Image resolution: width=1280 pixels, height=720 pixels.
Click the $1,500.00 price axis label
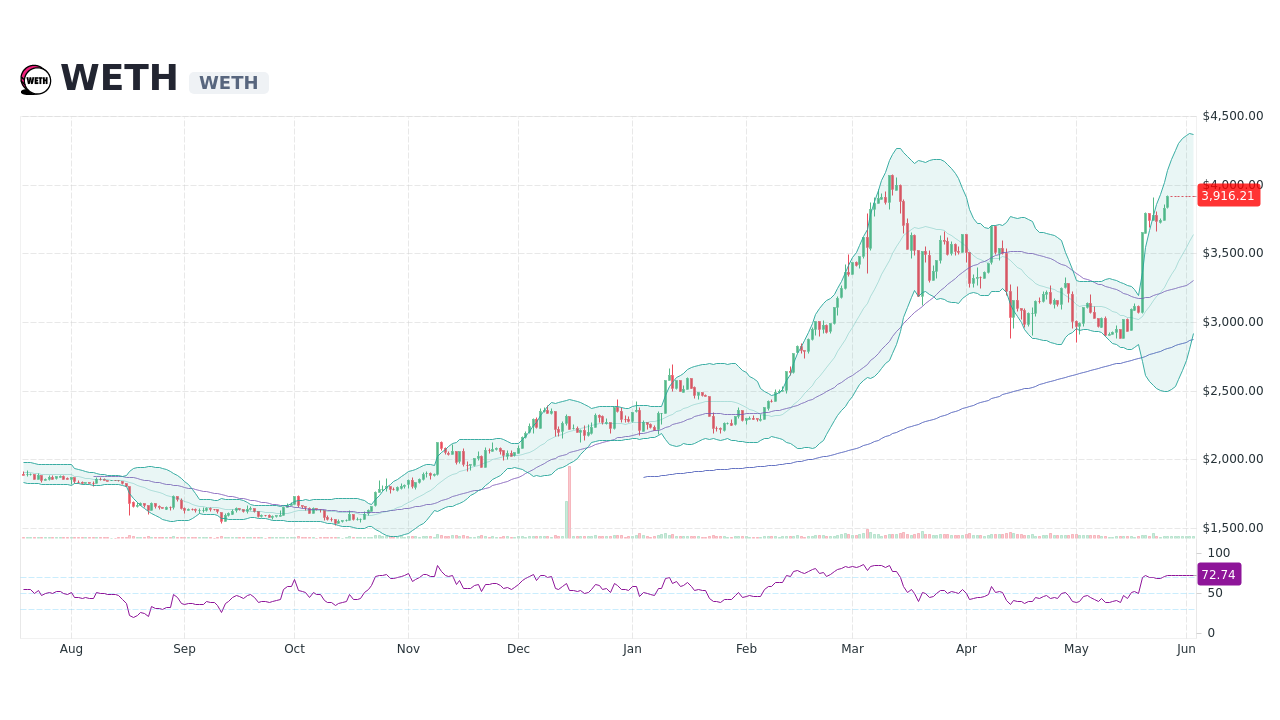tap(1233, 528)
